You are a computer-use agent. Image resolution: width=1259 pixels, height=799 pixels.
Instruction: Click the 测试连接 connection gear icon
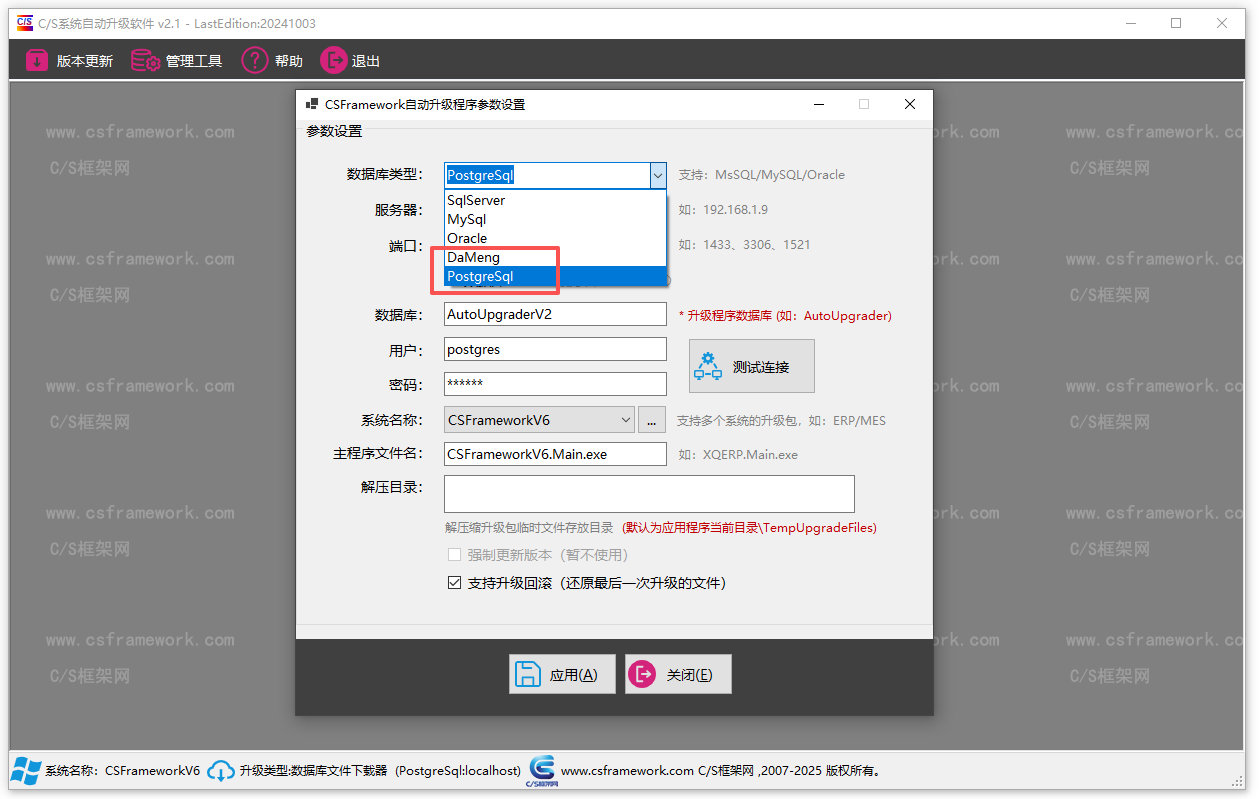[708, 366]
